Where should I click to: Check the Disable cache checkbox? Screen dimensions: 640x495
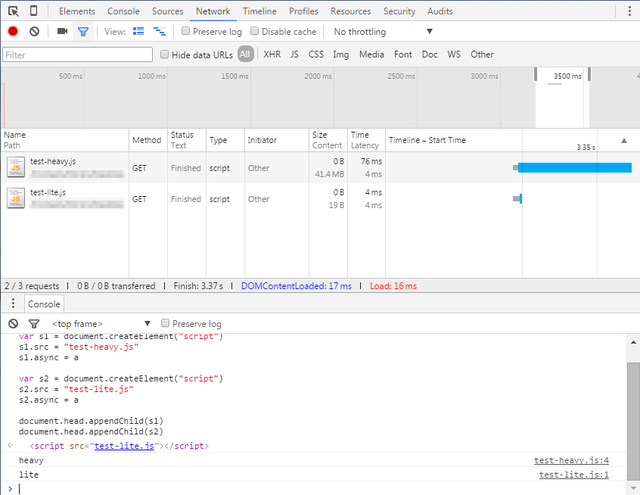[254, 31]
